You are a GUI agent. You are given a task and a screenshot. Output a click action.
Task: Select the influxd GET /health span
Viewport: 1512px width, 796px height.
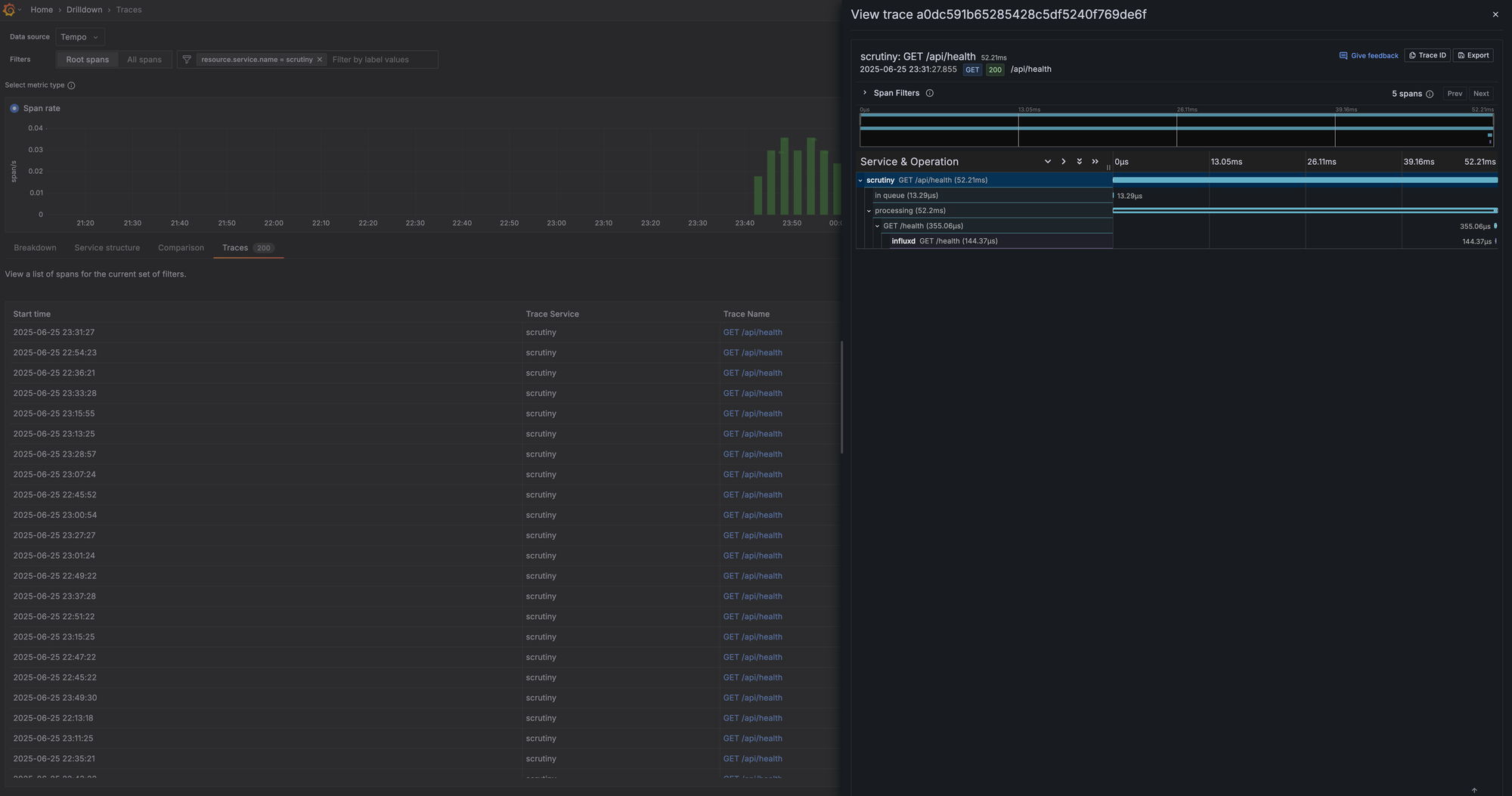tap(1000, 241)
